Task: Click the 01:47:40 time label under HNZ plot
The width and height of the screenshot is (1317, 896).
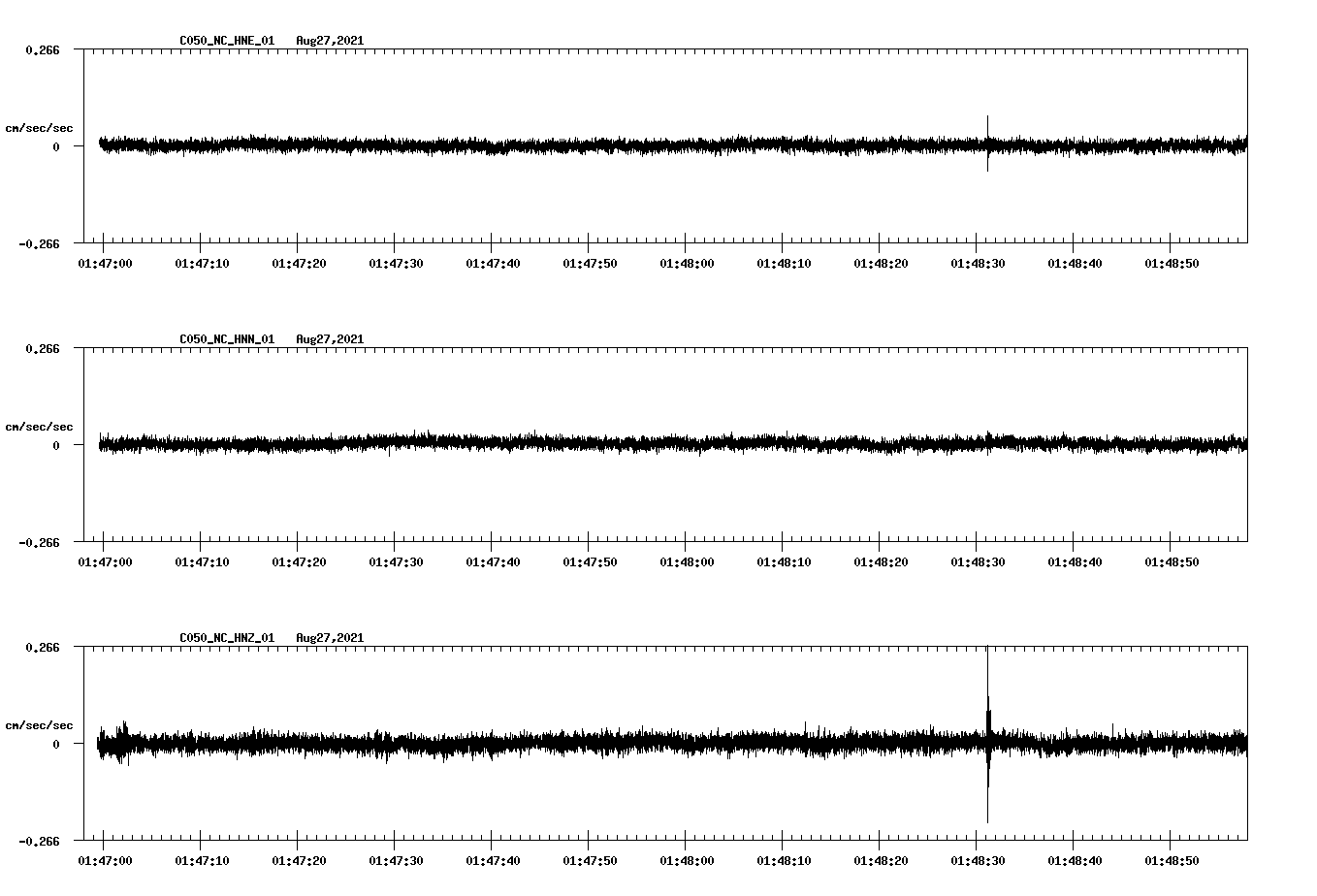Action: click(x=493, y=860)
